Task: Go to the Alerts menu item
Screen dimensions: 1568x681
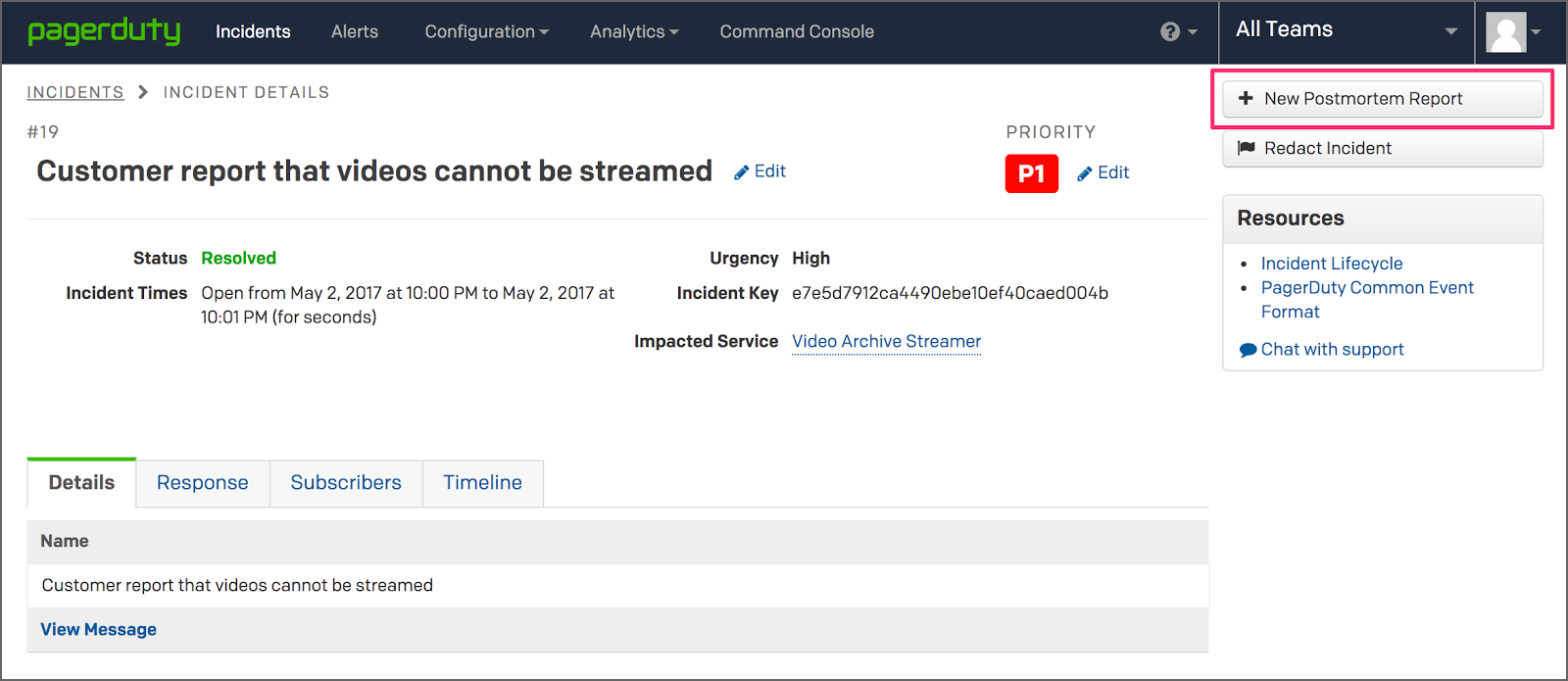Action: (x=355, y=31)
